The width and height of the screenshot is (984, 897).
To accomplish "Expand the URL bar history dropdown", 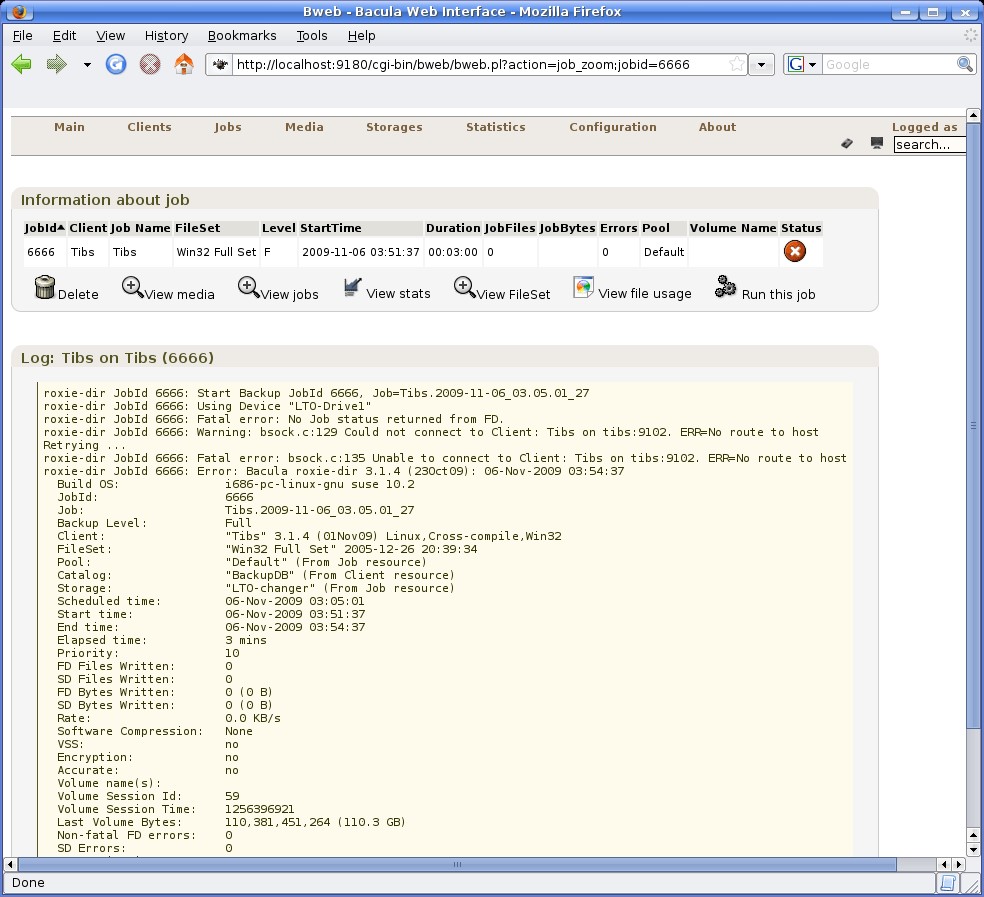I will coord(762,65).
